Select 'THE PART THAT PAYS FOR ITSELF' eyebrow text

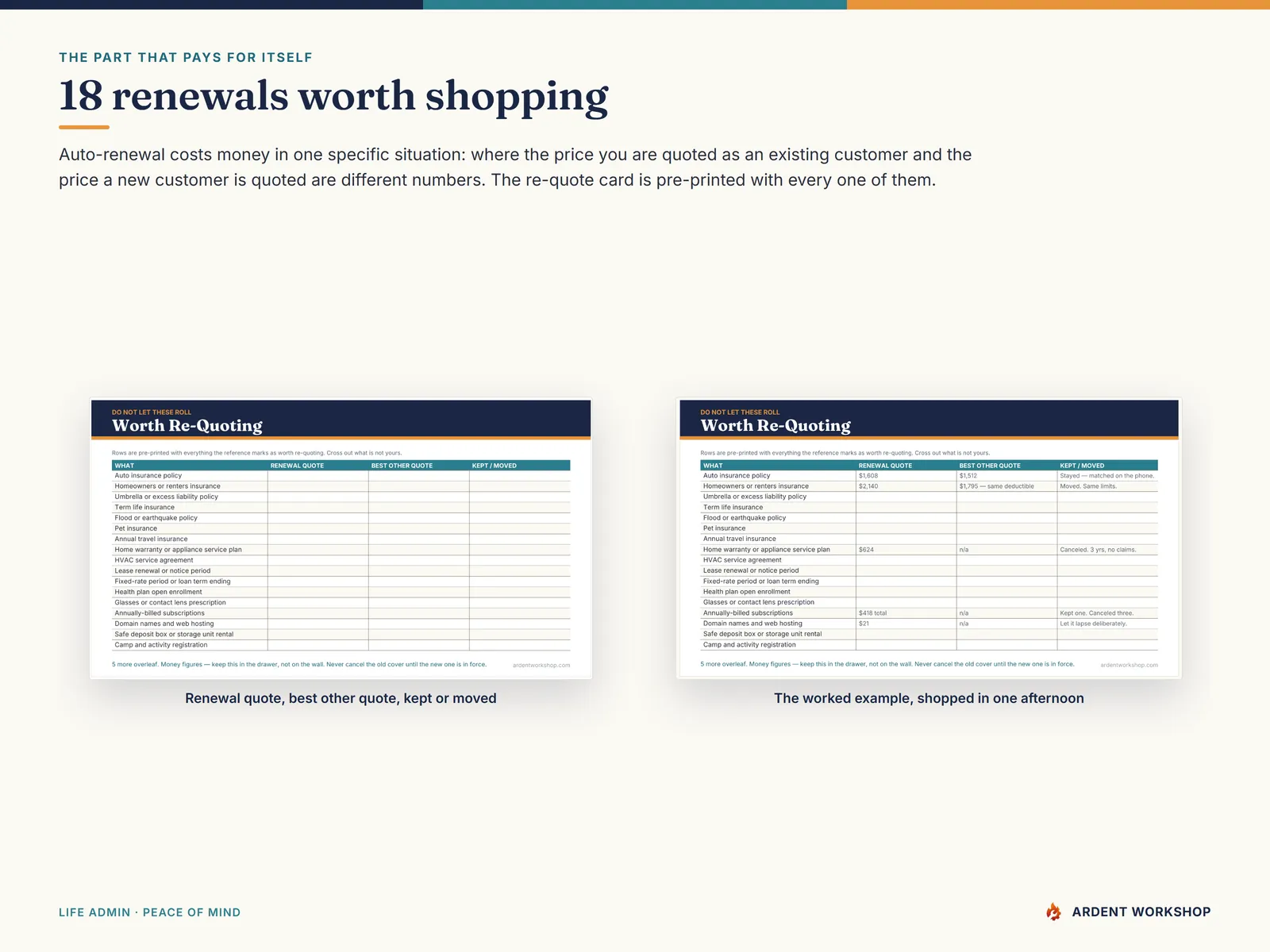coord(186,57)
